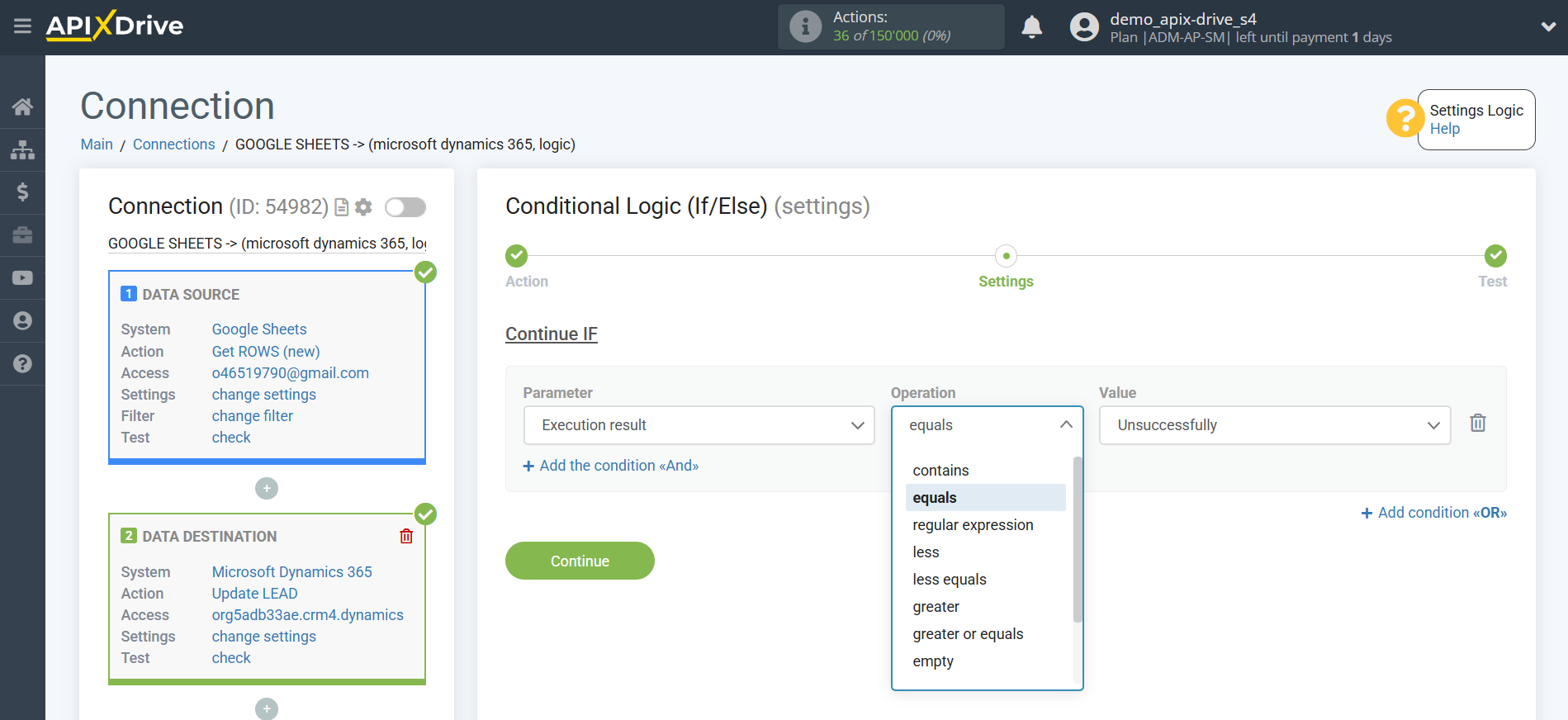Viewport: 1568px width, 720px height.
Task: Open the Connections breadcrumb link
Action: 174,144
